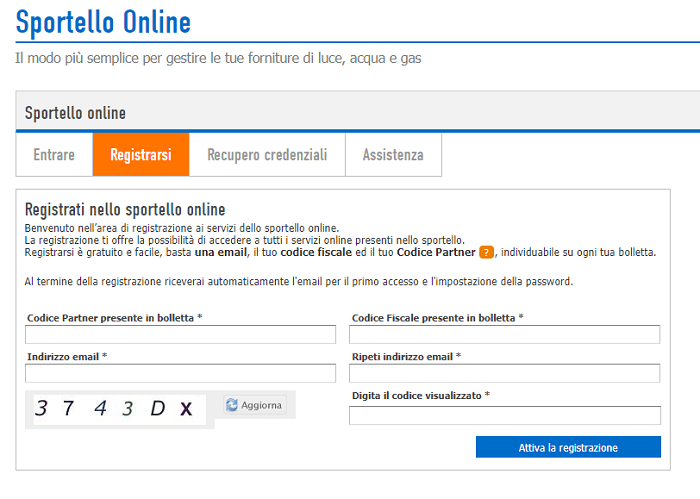The height and width of the screenshot is (499, 700).
Task: Focus the Digita il codice visualizzato field
Action: (505, 416)
